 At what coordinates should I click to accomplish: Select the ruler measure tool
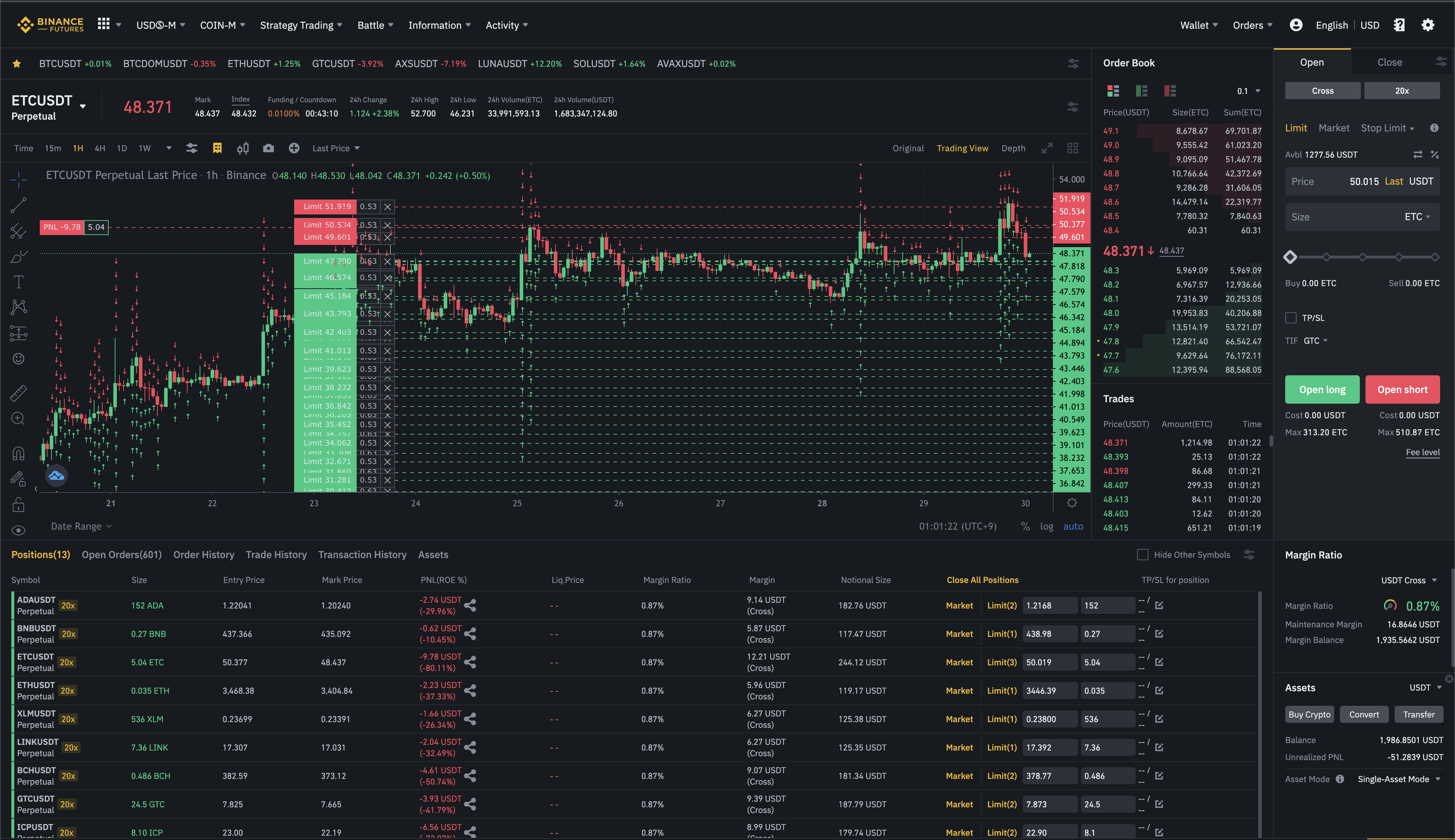[x=18, y=393]
